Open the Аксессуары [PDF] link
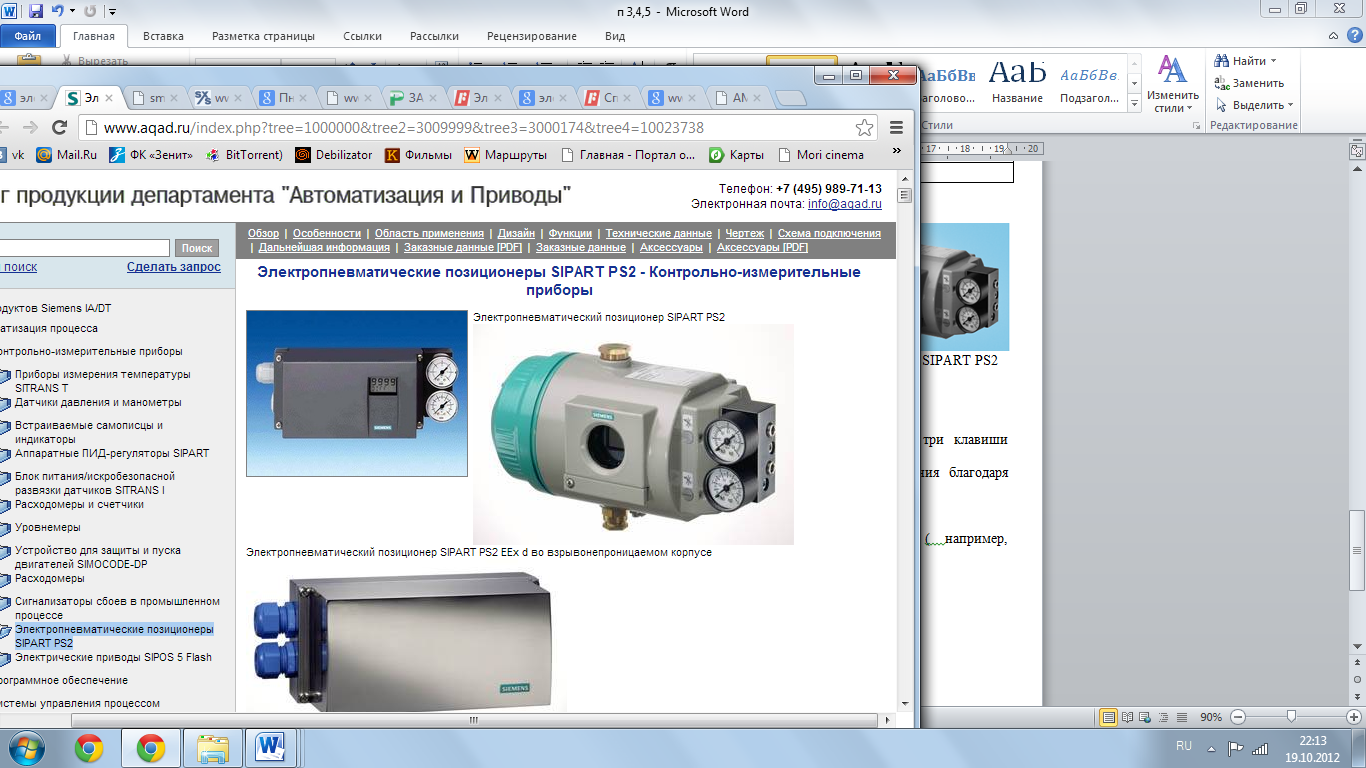Viewport: 1366px width, 768px height. tap(762, 247)
